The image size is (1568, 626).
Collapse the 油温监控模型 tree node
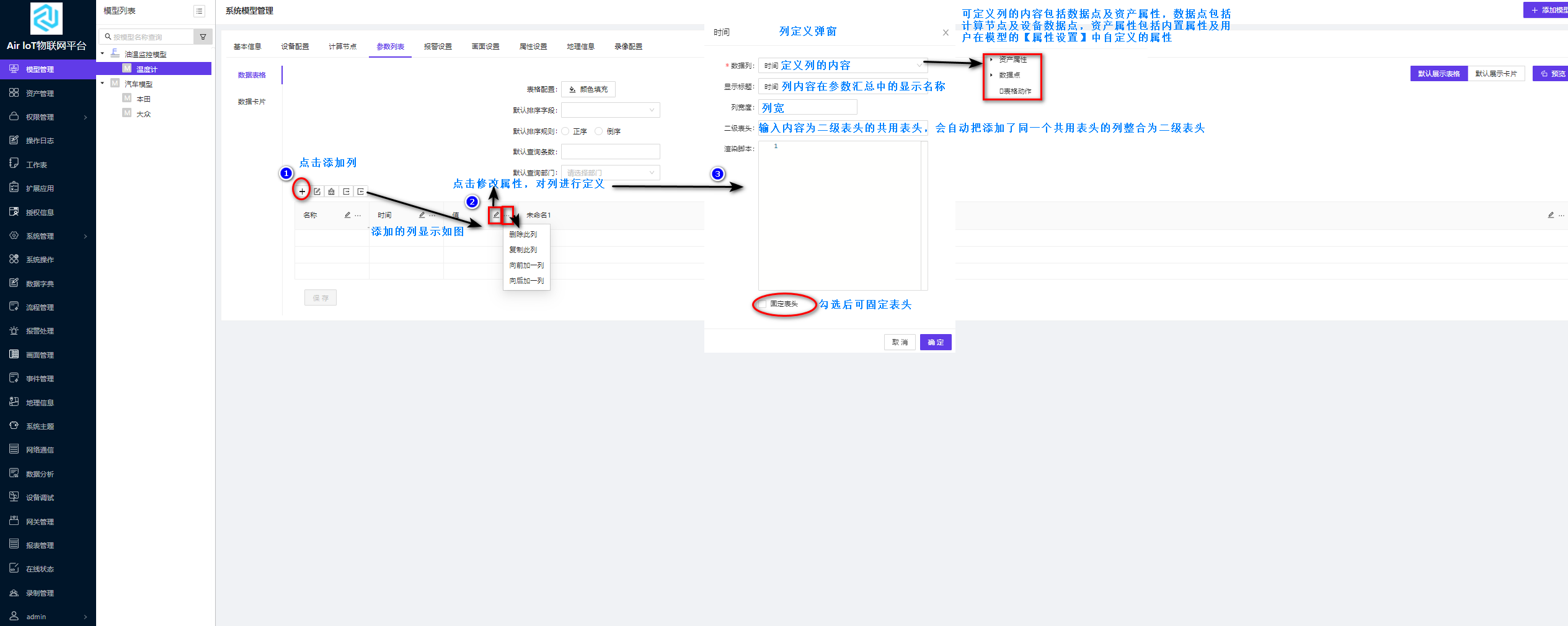point(103,54)
